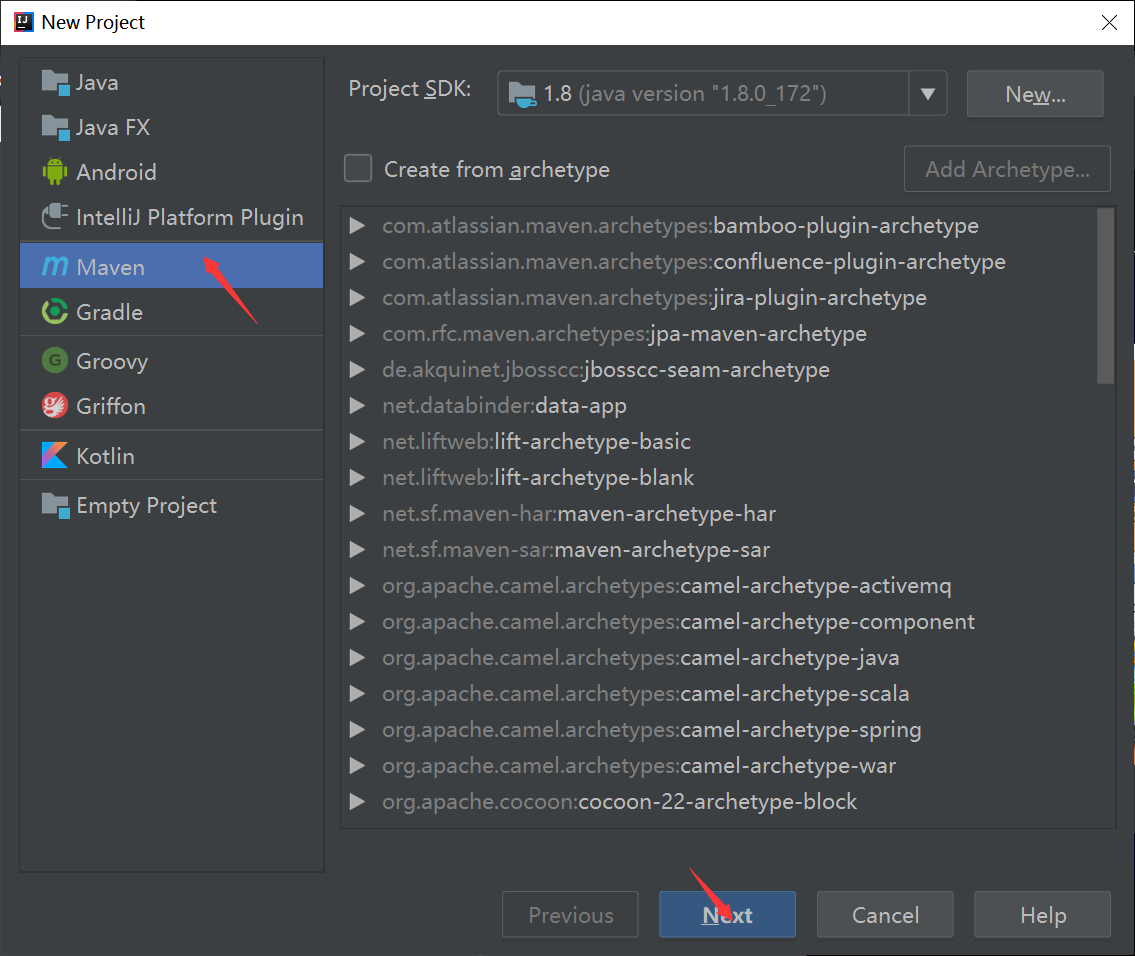1135x956 pixels.
Task: Click the Java folder icon
Action: 55,82
